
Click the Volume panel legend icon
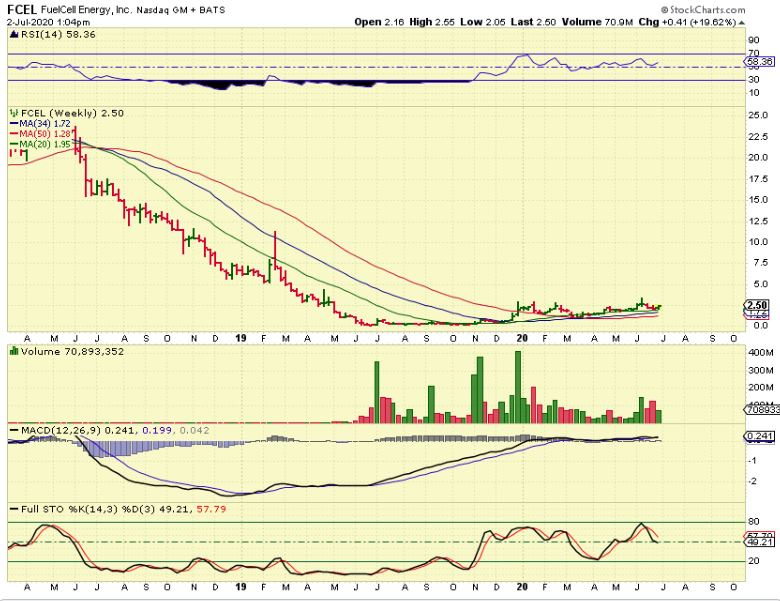[12, 351]
